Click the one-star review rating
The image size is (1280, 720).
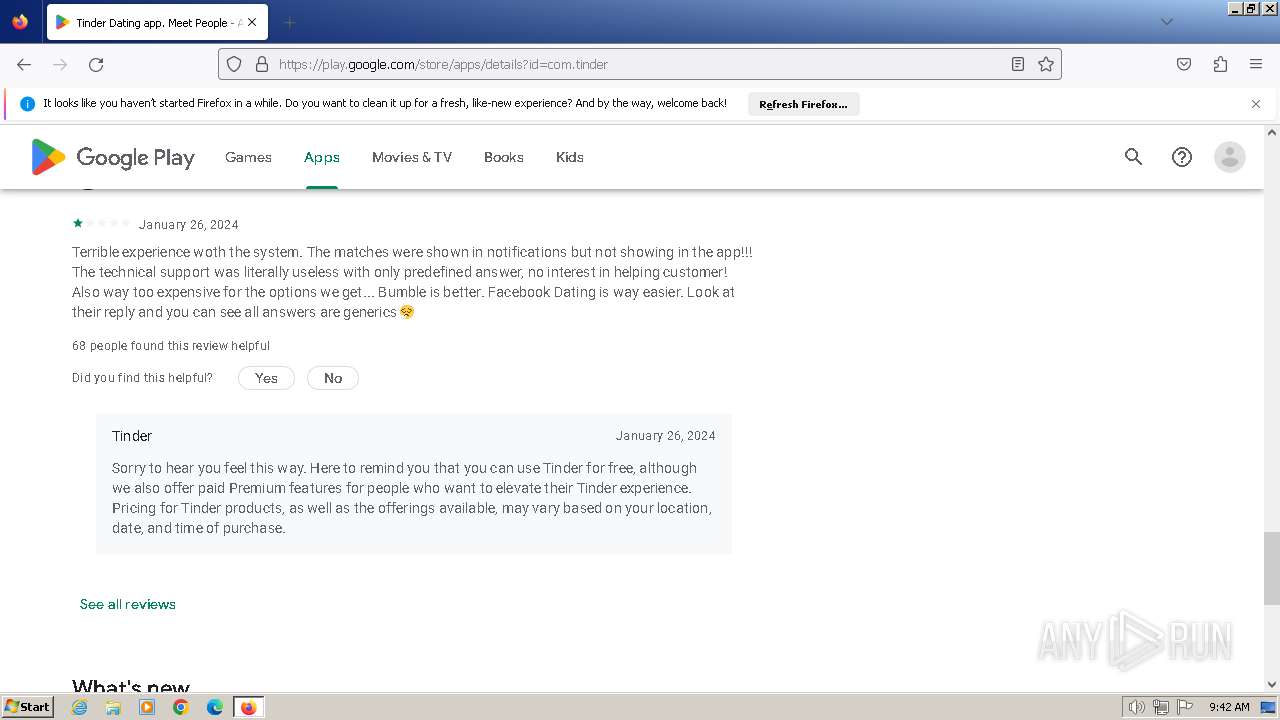(x=101, y=223)
